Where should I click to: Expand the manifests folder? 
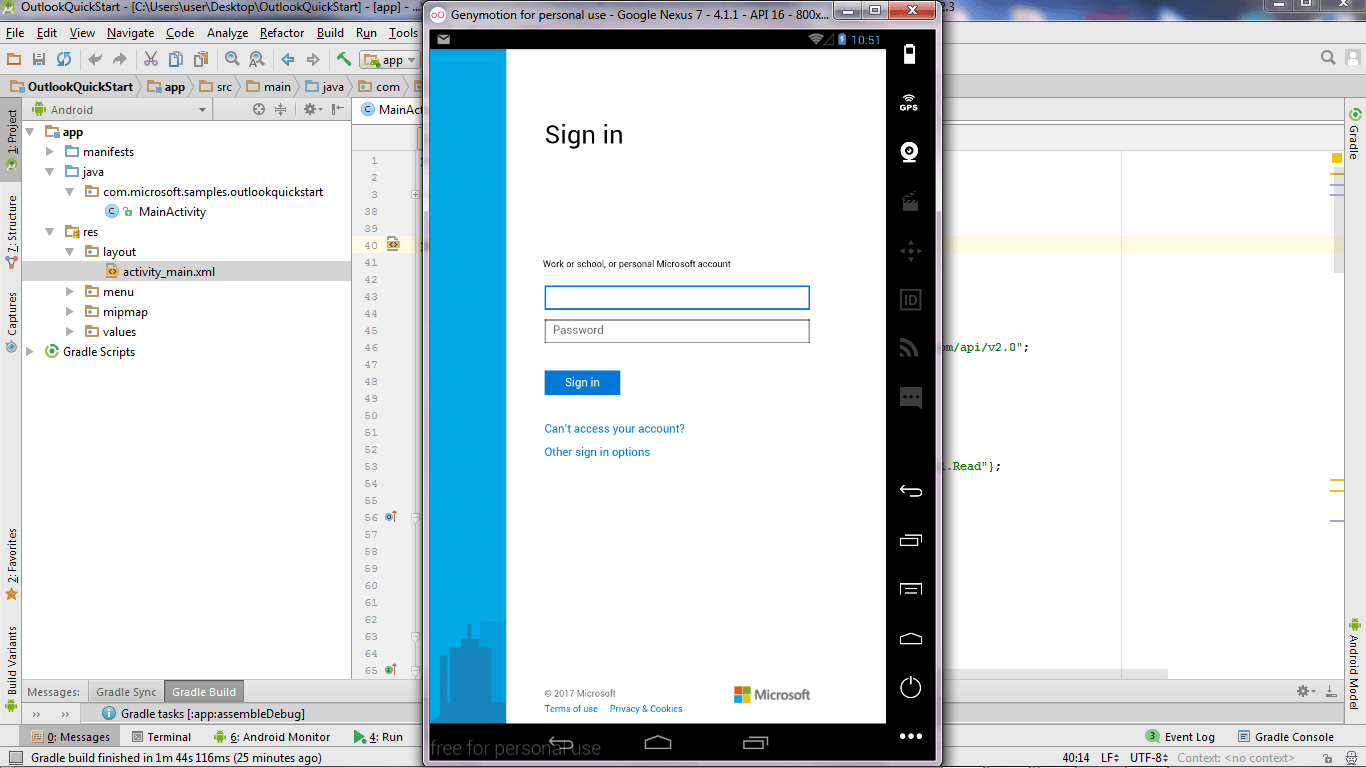(x=50, y=152)
